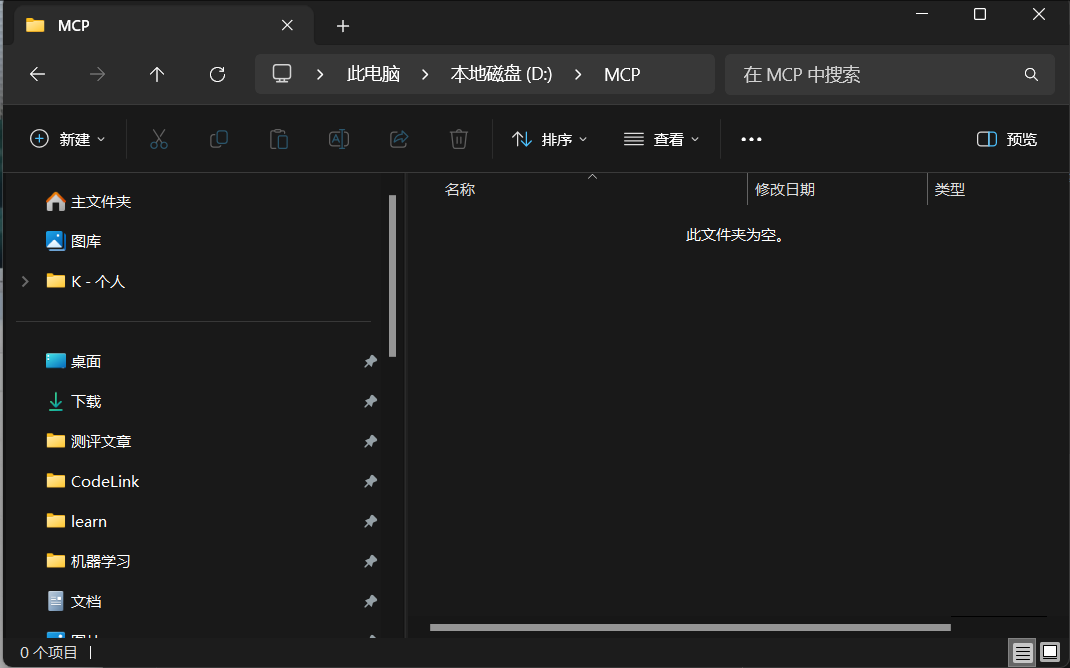Viewport: 1070px width, 668px height.
Task: Expand the K - 个人 folder tree
Action: [25, 281]
